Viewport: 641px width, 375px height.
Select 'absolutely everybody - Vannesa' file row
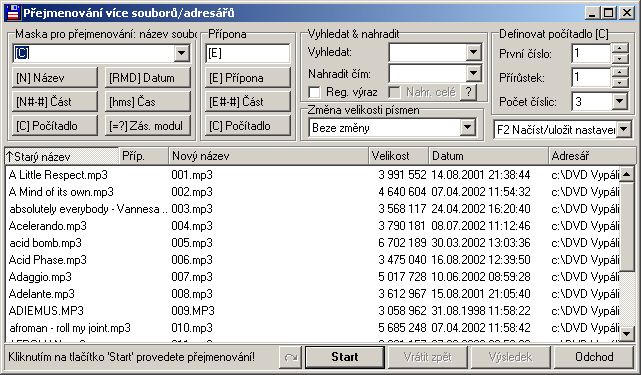(313, 209)
